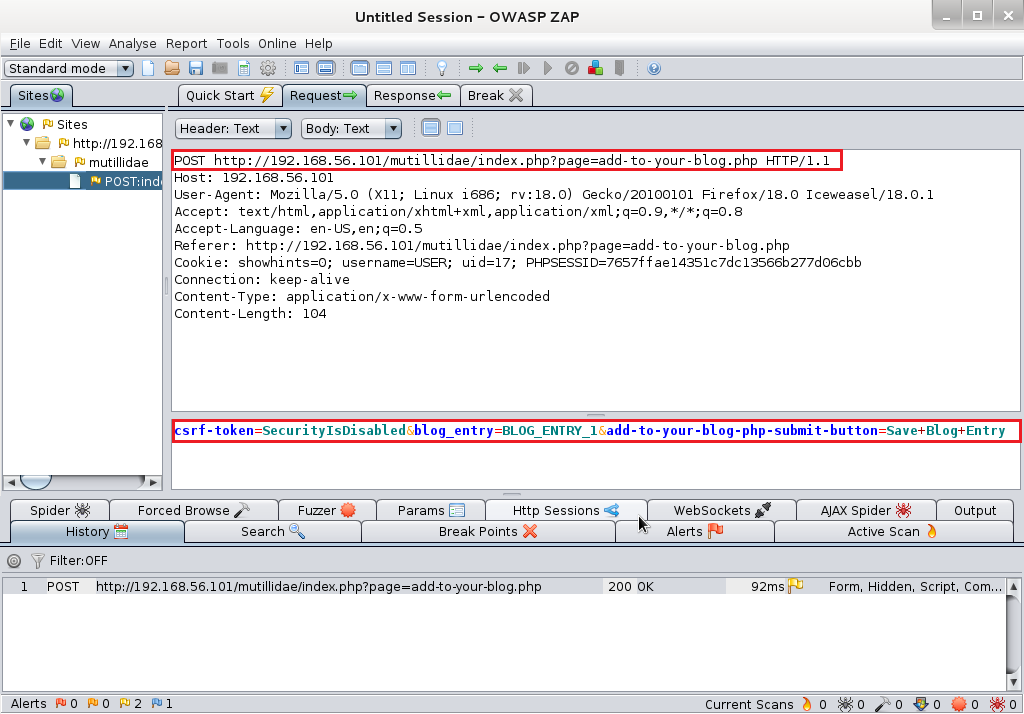
Task: Click the Open Session folder icon
Action: click(x=172, y=68)
